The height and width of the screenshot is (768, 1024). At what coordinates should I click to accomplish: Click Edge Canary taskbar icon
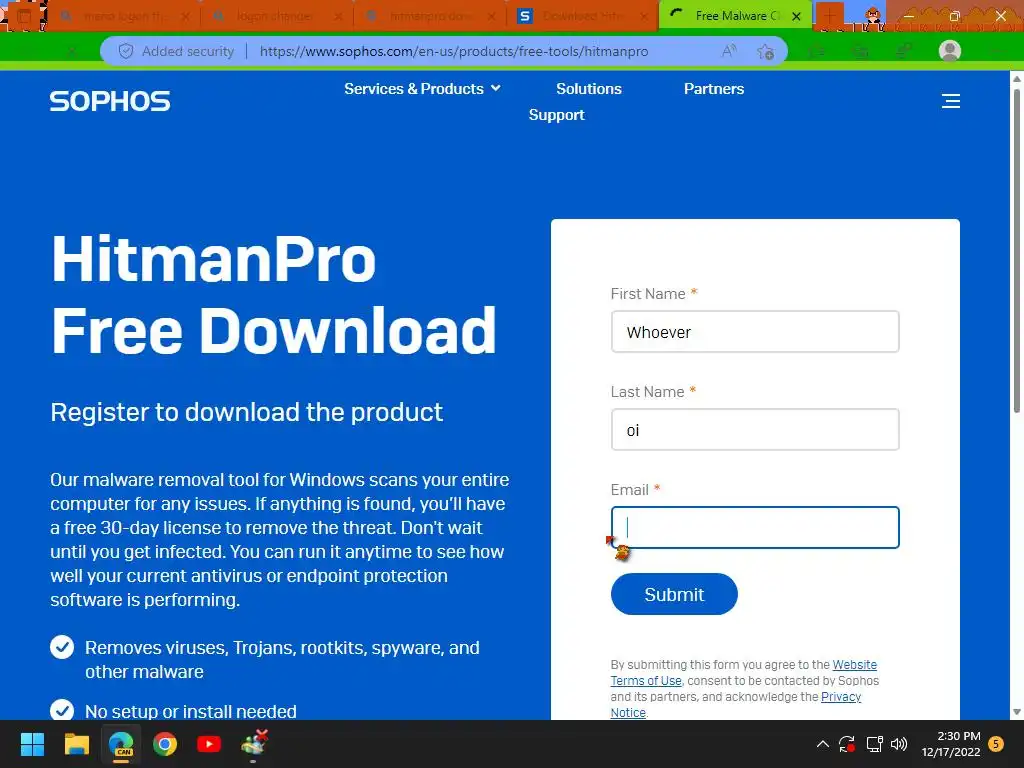point(121,744)
